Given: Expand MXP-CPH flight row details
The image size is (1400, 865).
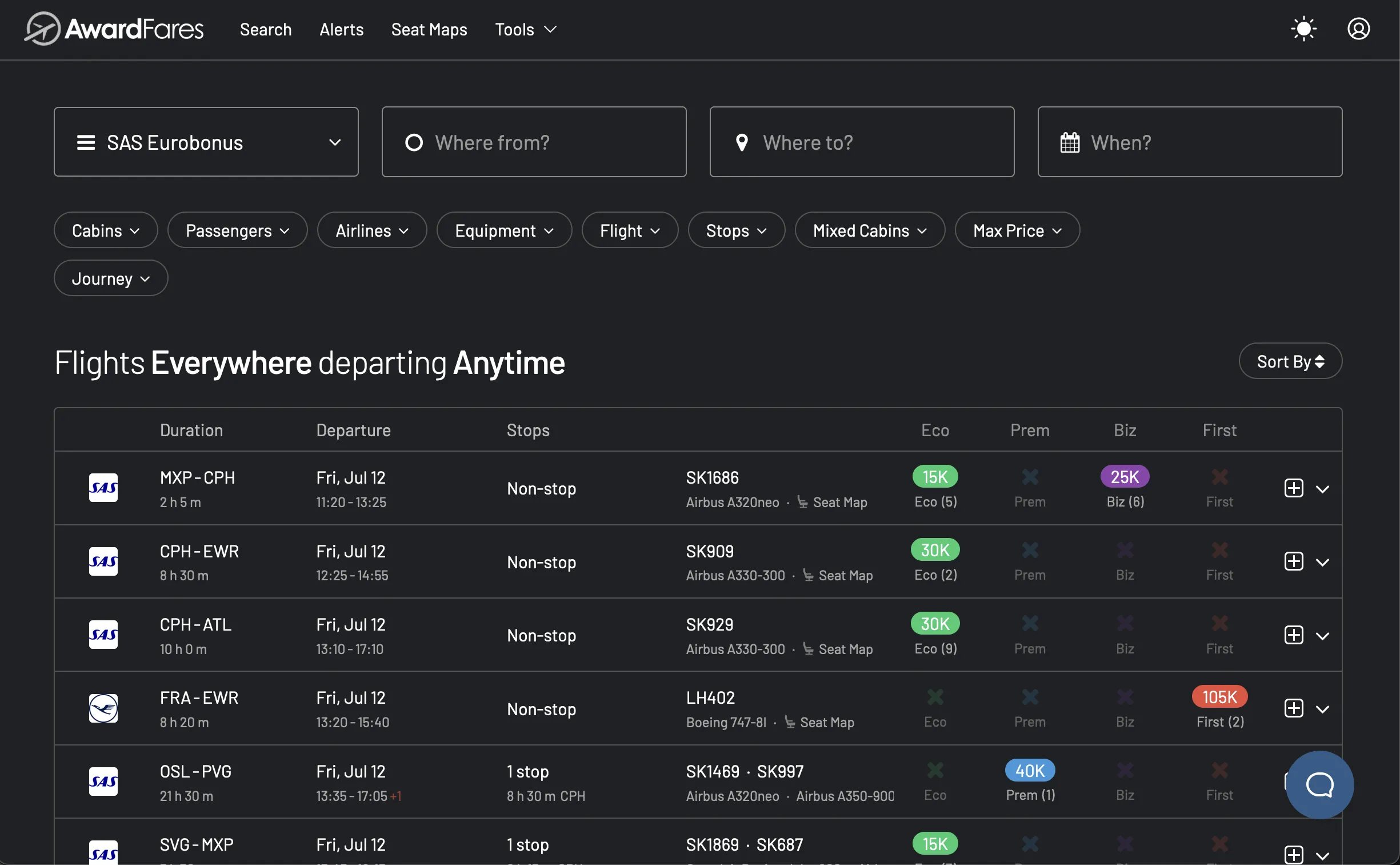Looking at the screenshot, I should click(x=1322, y=489).
